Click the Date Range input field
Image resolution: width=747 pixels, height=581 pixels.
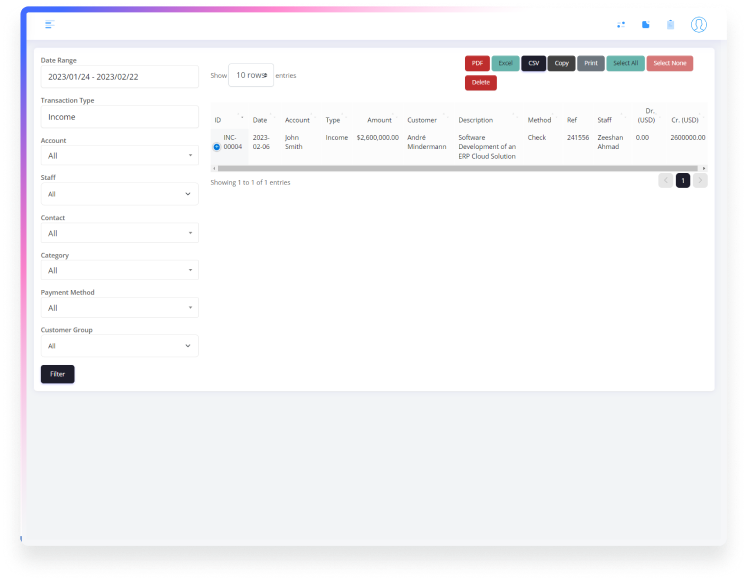119,77
